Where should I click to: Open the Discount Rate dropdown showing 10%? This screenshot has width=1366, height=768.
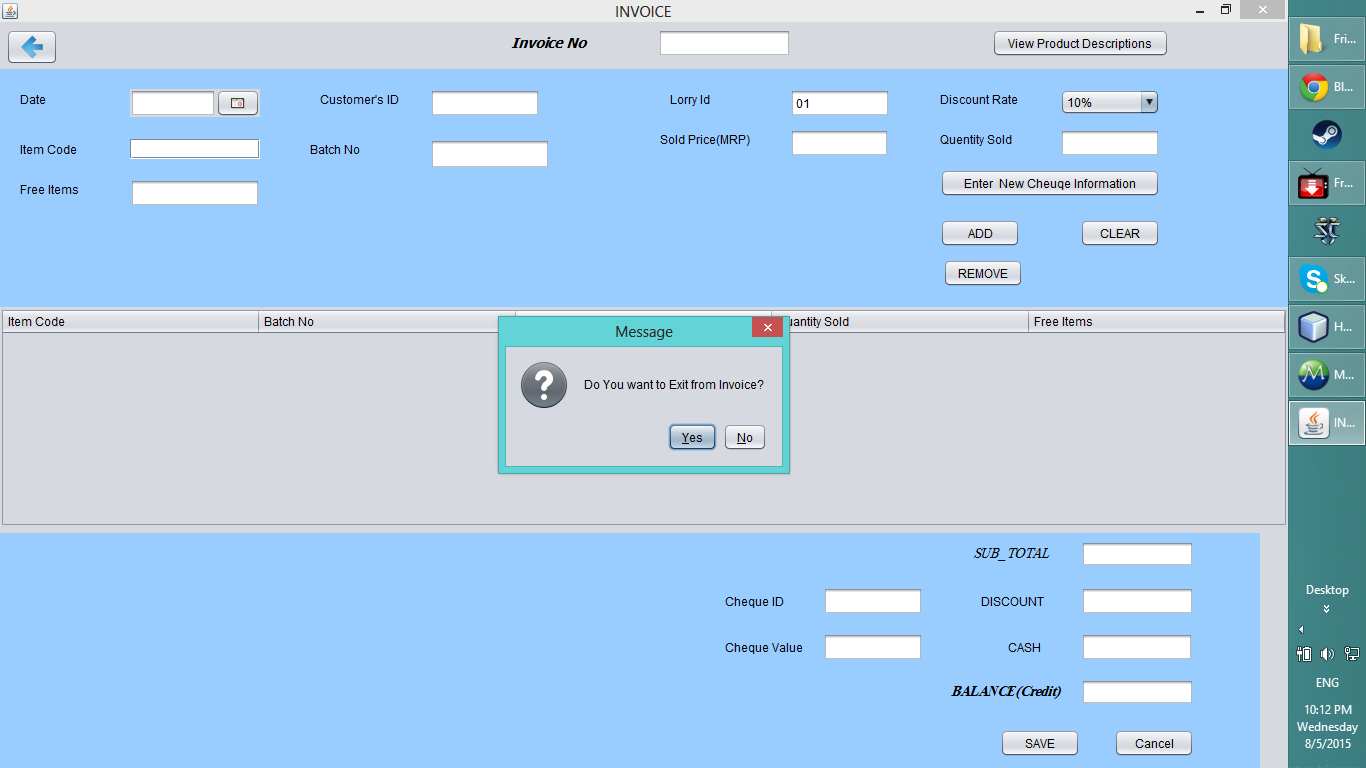1148,101
